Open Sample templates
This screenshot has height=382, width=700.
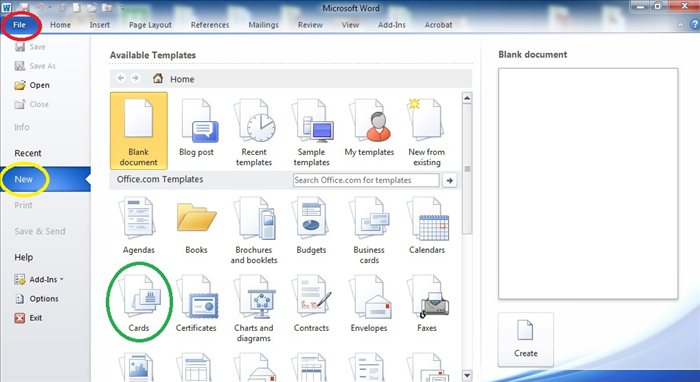click(x=312, y=133)
